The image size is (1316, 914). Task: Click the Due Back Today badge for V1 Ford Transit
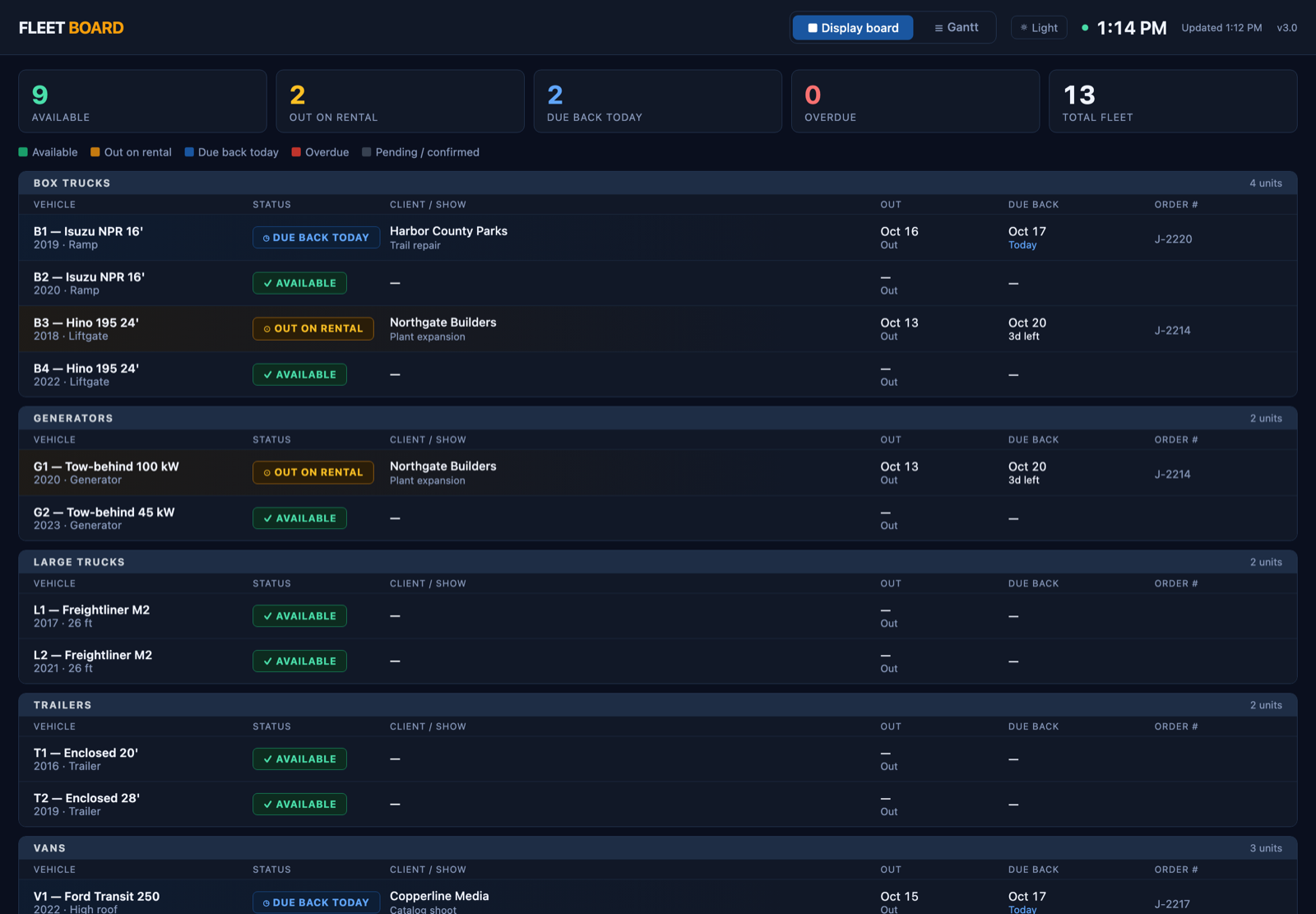click(316, 902)
